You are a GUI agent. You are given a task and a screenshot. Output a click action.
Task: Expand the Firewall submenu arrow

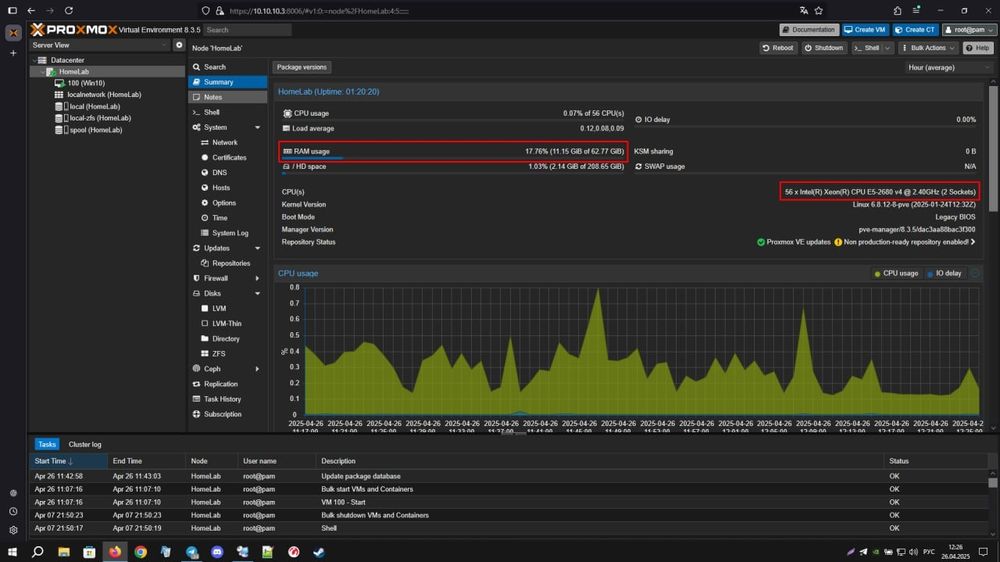click(x=257, y=279)
